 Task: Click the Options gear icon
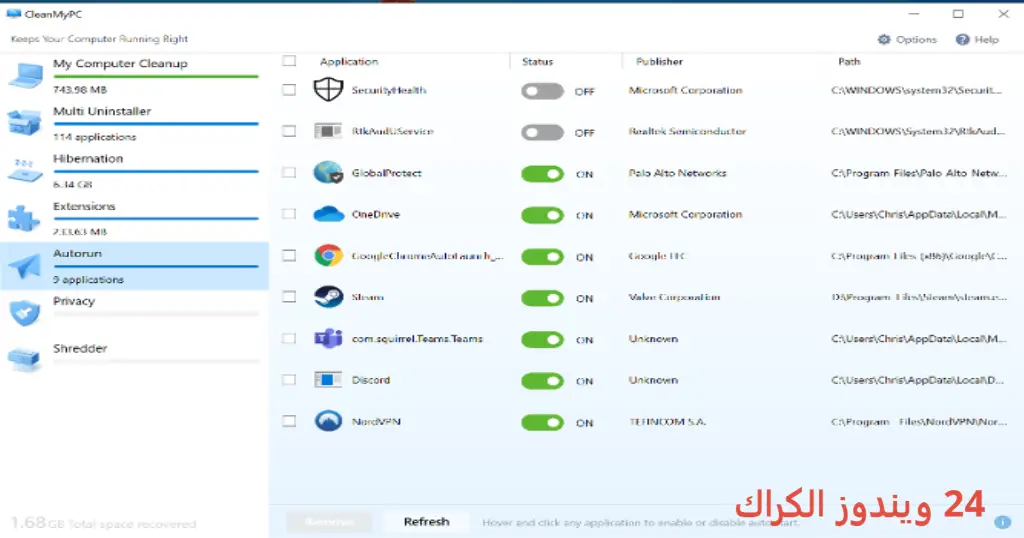point(884,39)
